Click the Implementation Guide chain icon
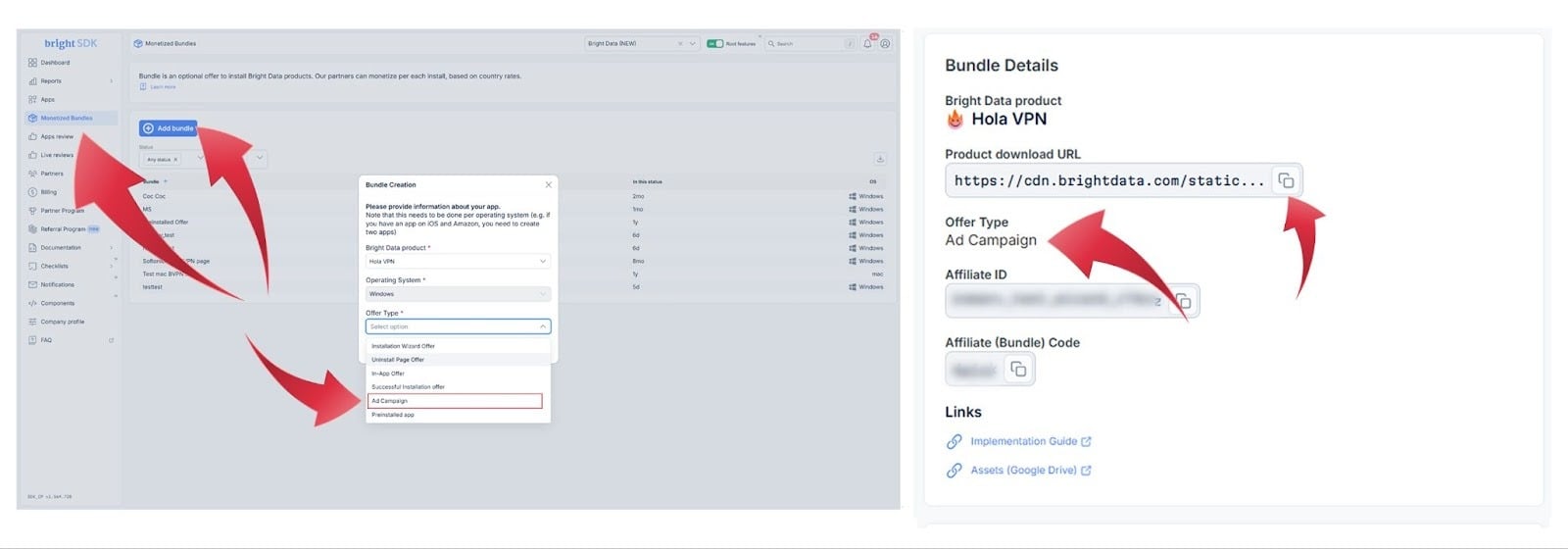The width and height of the screenshot is (1568, 549). click(954, 441)
